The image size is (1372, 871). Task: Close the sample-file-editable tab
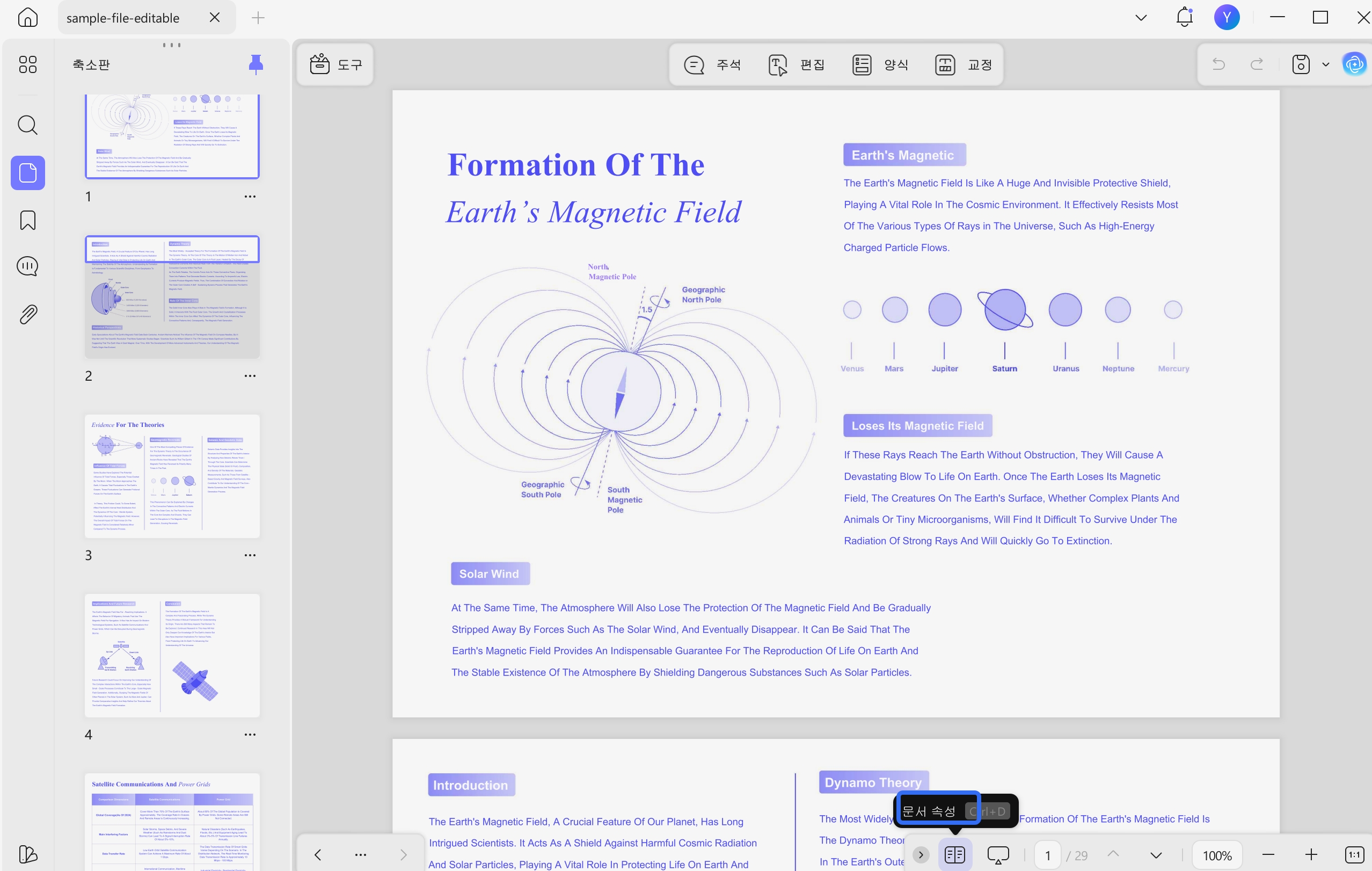[214, 18]
